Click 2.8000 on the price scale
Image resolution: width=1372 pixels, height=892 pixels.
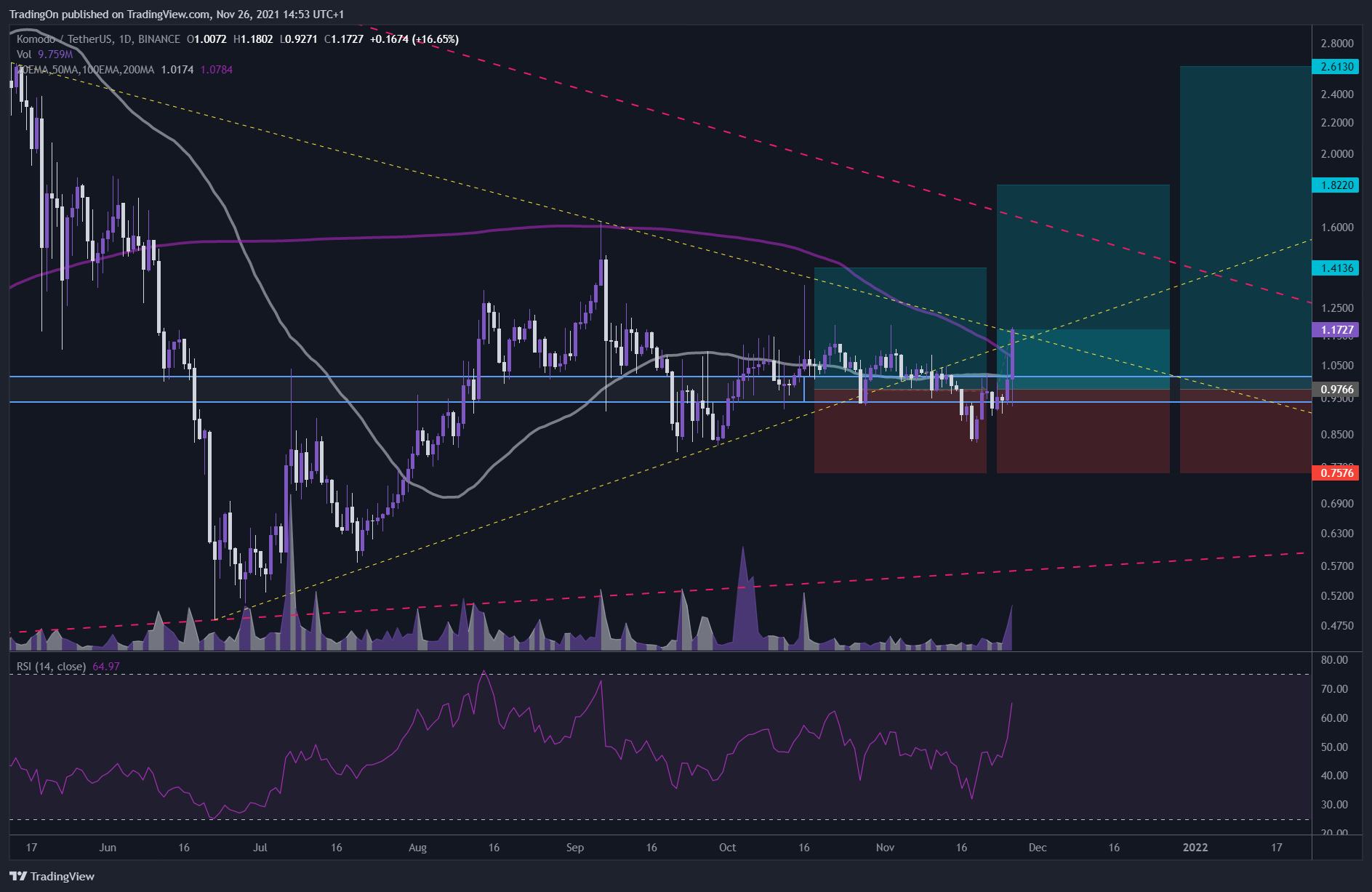click(x=1337, y=44)
